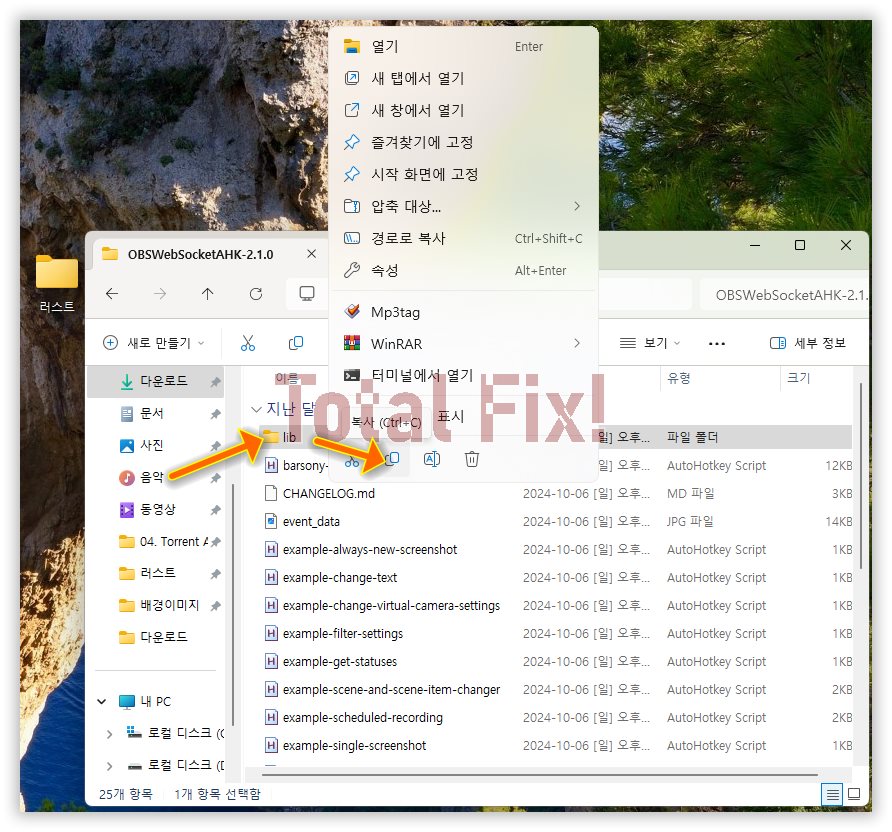This screenshot has width=892, height=832.
Task: Click the Rename icon in context menu
Action: pos(432,459)
